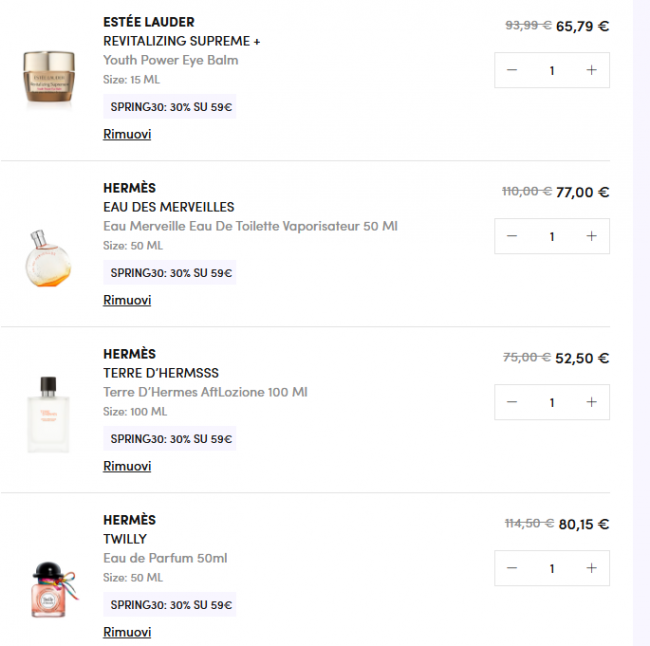Viewport: 650px width, 646px height.
Task: Click minus icon for Eau des Merveilles
Action: click(x=512, y=236)
